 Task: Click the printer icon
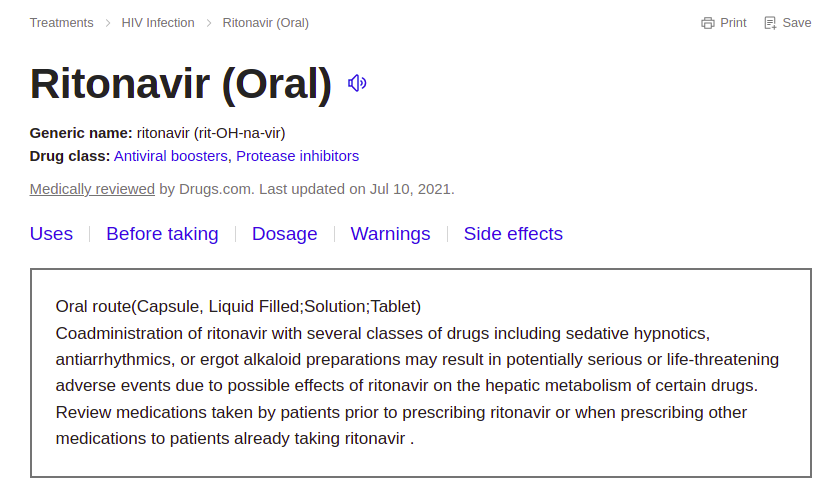708,23
